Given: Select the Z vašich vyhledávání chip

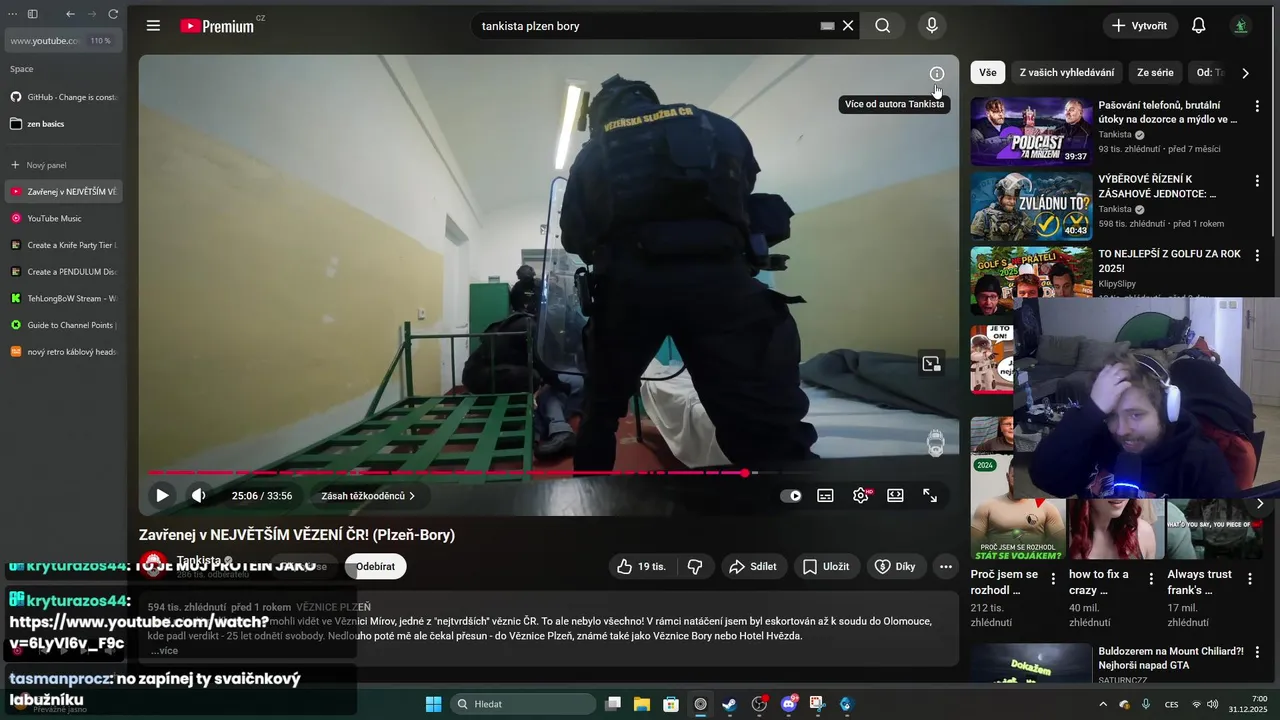Looking at the screenshot, I should [1067, 72].
